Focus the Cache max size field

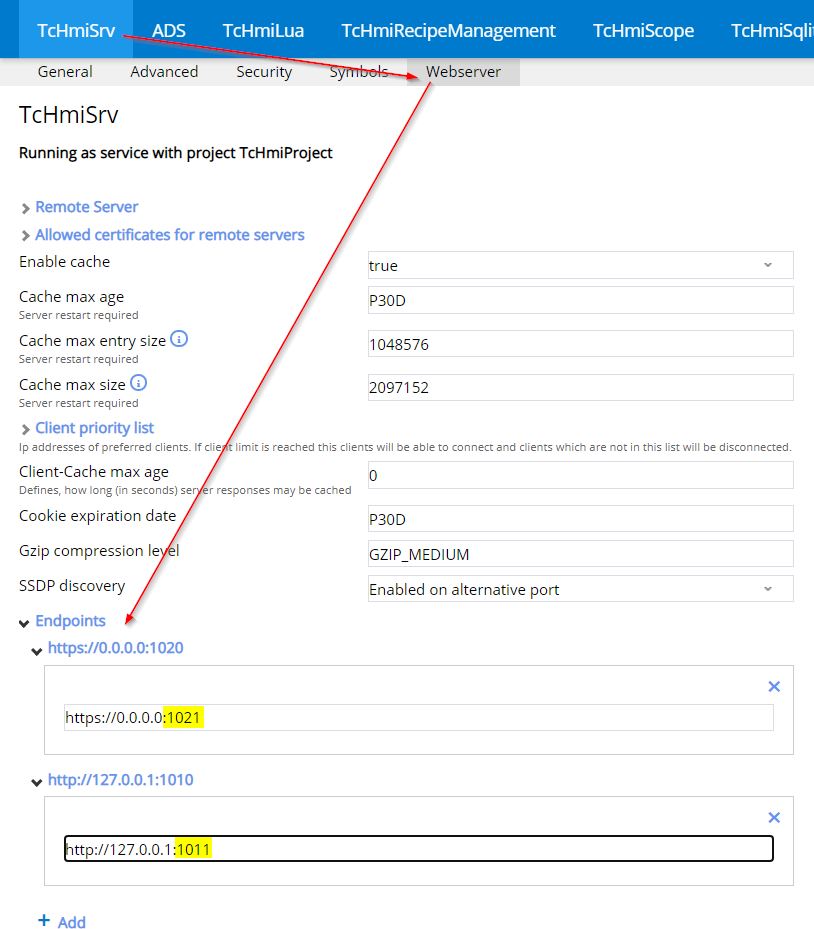click(581, 387)
